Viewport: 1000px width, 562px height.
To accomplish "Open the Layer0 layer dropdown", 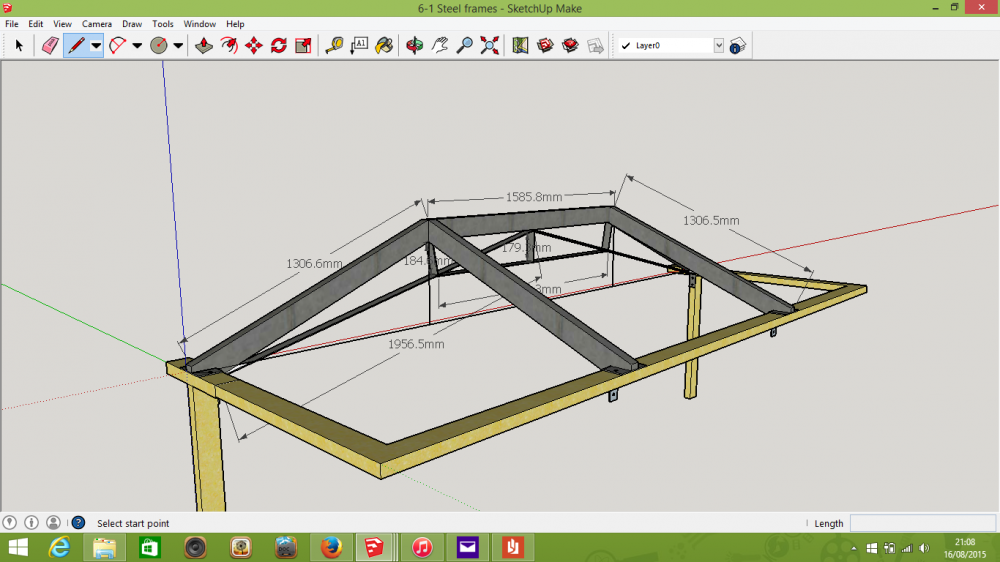I will pyautogui.click(x=719, y=45).
